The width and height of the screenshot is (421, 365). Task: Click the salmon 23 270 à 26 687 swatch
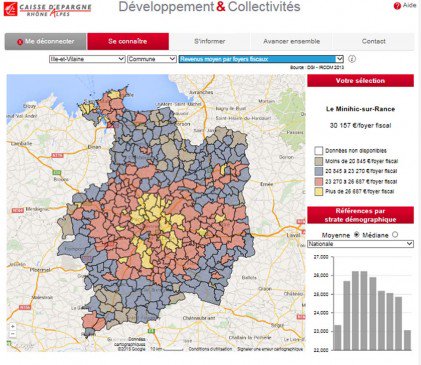[x=319, y=182]
